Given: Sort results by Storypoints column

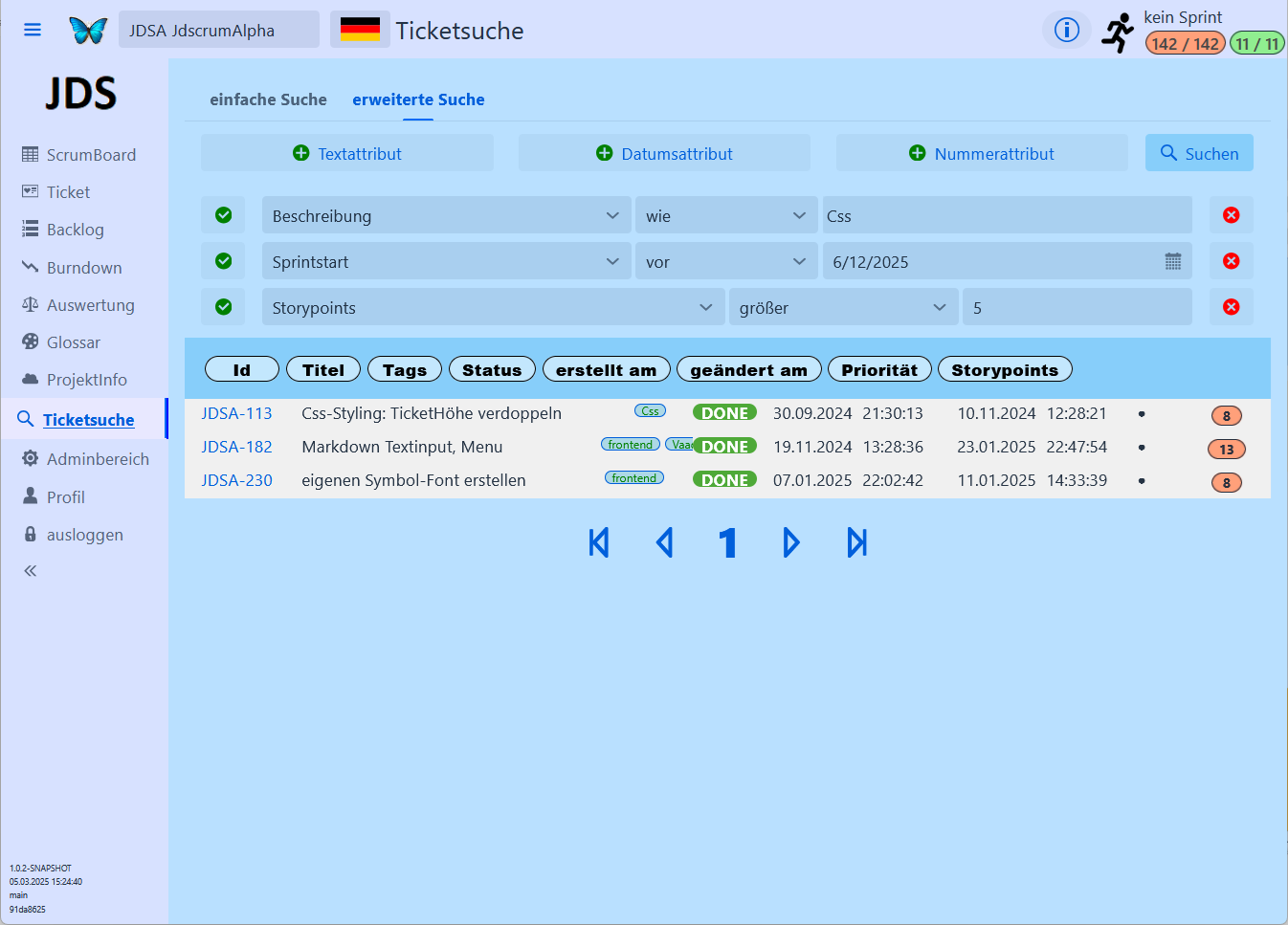Looking at the screenshot, I should pos(1005,370).
